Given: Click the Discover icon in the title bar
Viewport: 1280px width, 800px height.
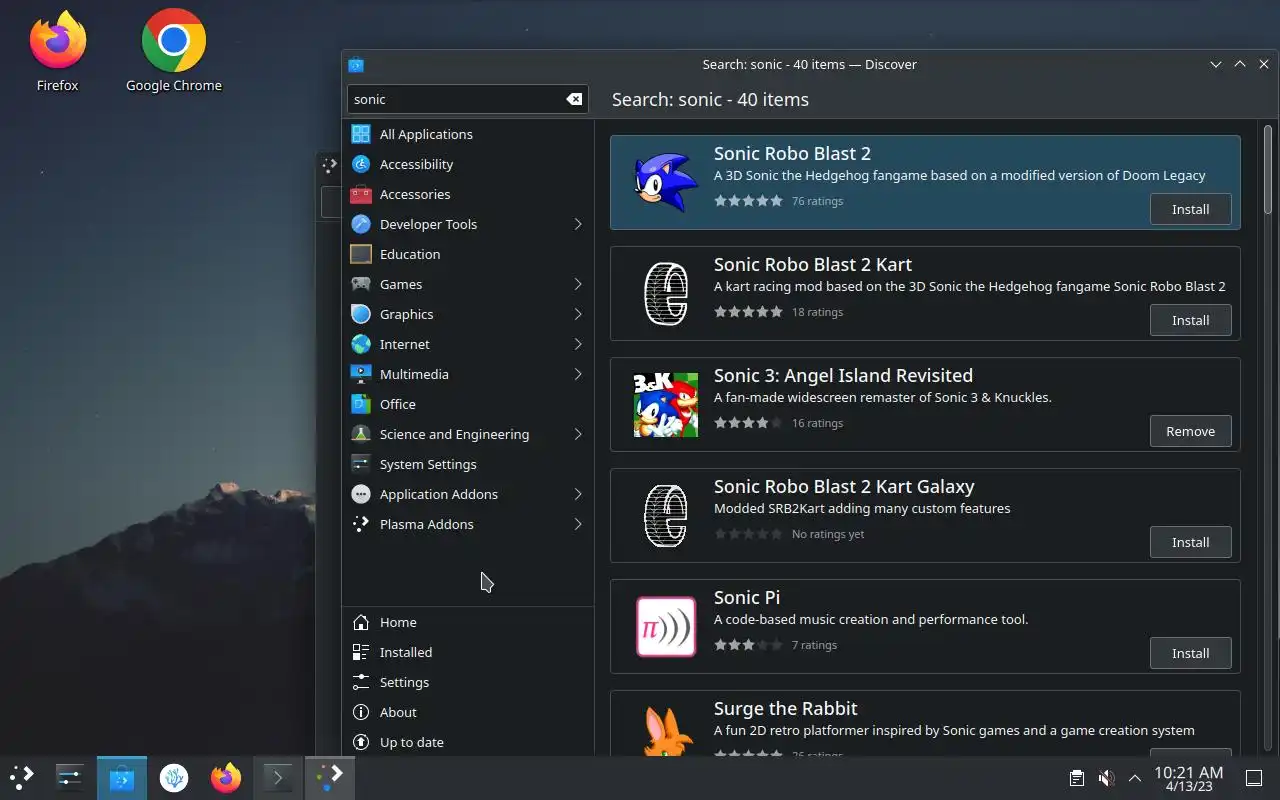Looking at the screenshot, I should click(x=355, y=64).
